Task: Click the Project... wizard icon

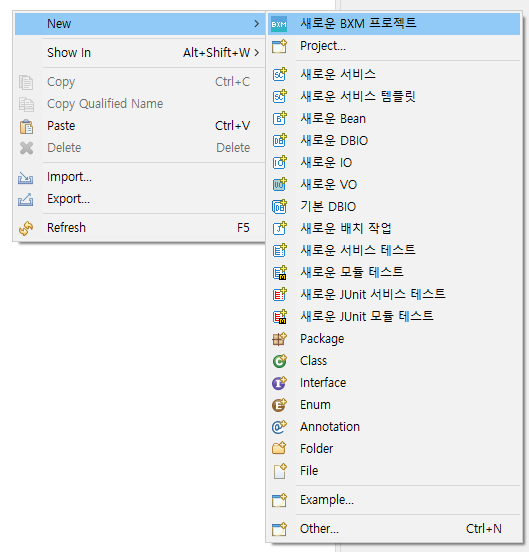Action: pyautogui.click(x=279, y=46)
